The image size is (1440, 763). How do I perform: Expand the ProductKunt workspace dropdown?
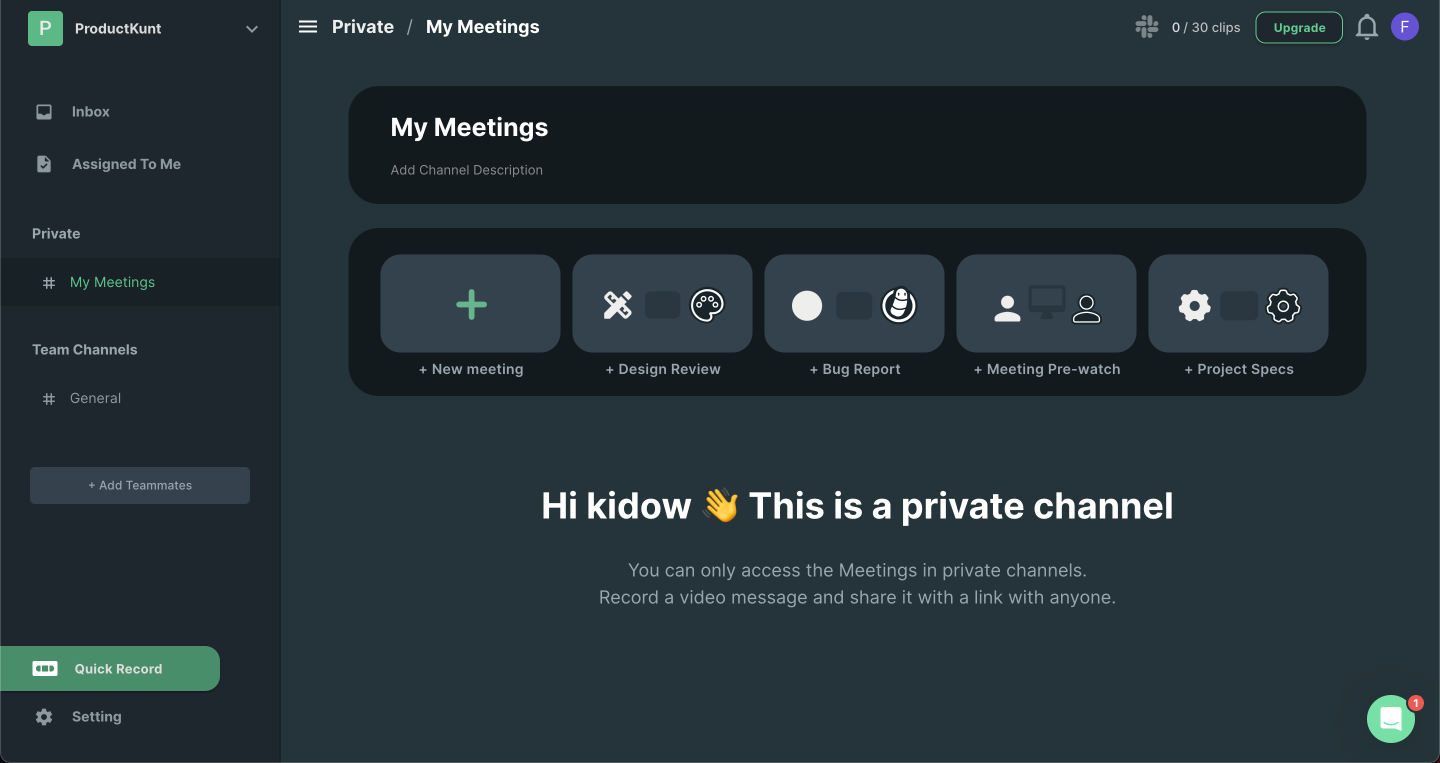[x=251, y=29]
